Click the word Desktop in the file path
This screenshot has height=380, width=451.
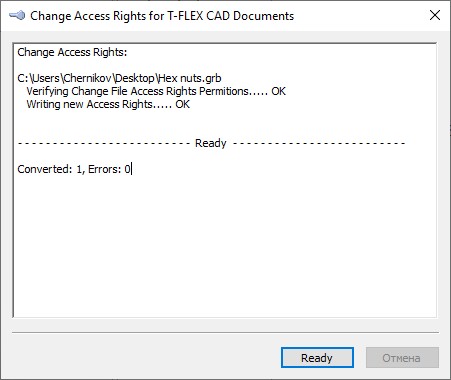(135, 78)
